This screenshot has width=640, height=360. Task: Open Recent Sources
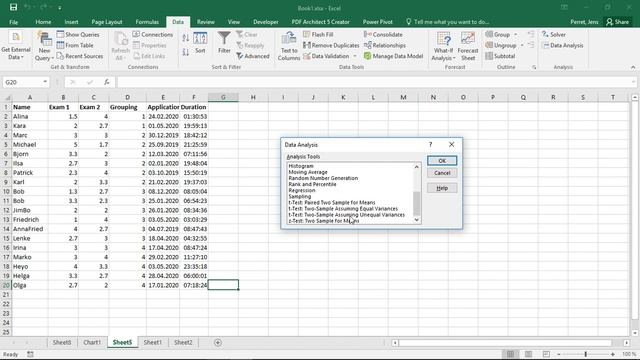tap(80, 56)
